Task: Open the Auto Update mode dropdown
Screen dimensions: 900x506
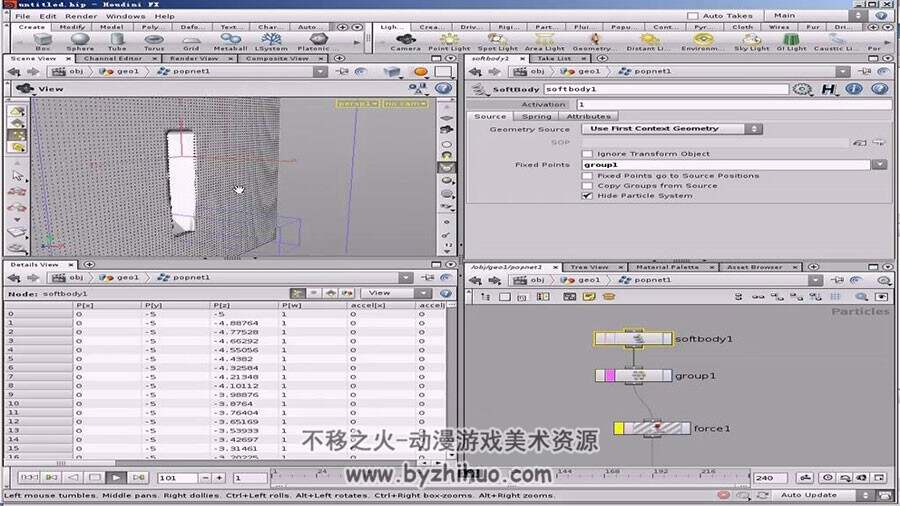Action: (x=824, y=495)
